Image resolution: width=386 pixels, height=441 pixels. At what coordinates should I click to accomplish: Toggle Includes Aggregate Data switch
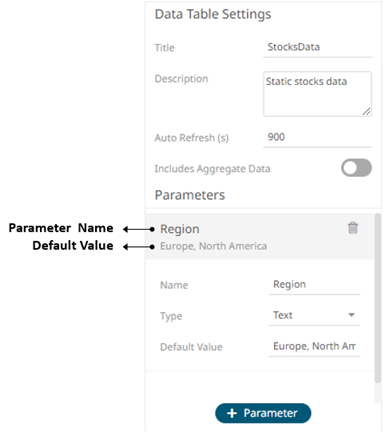[x=356, y=168]
